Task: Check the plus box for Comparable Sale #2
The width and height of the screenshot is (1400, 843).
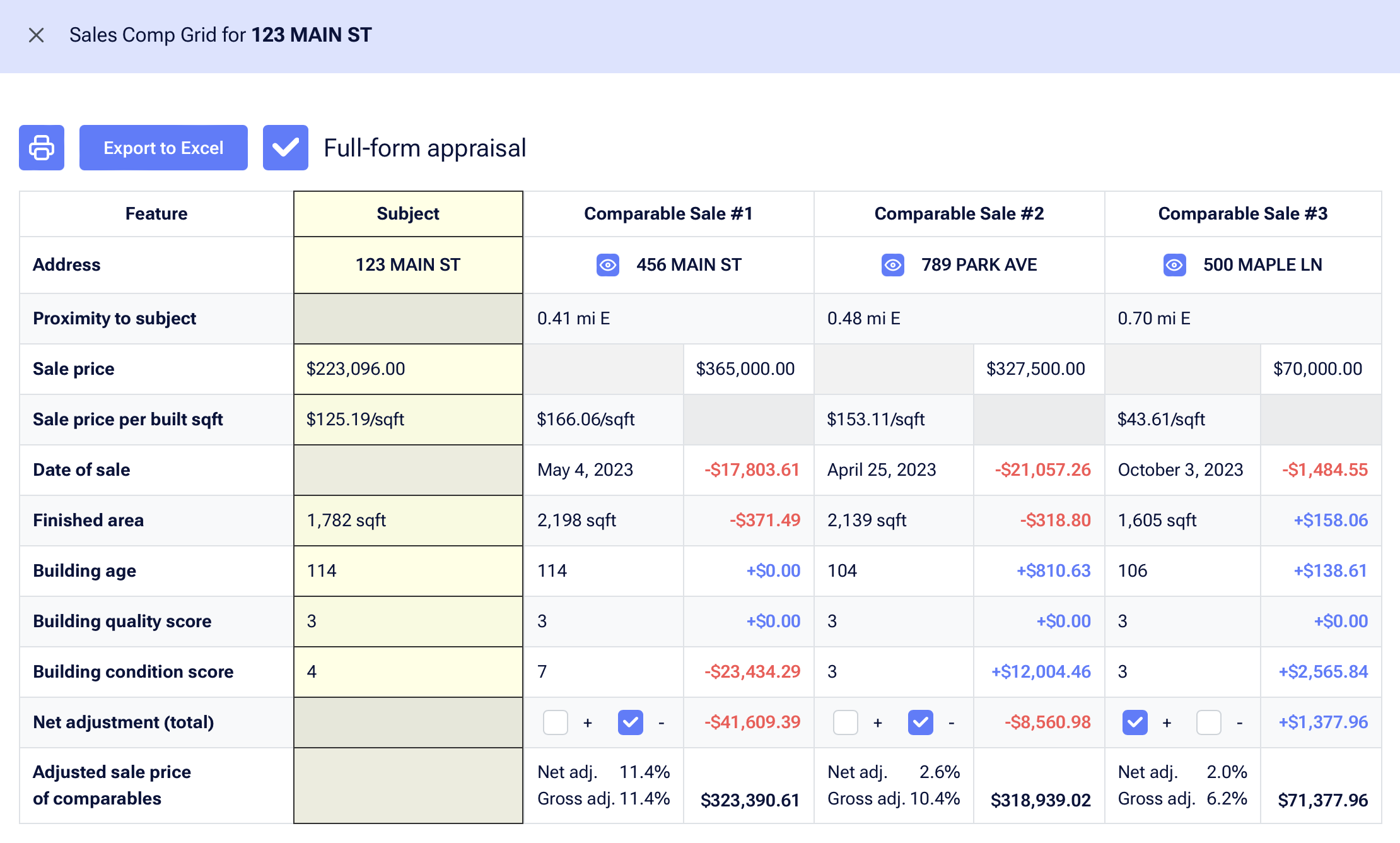Action: tap(846, 722)
